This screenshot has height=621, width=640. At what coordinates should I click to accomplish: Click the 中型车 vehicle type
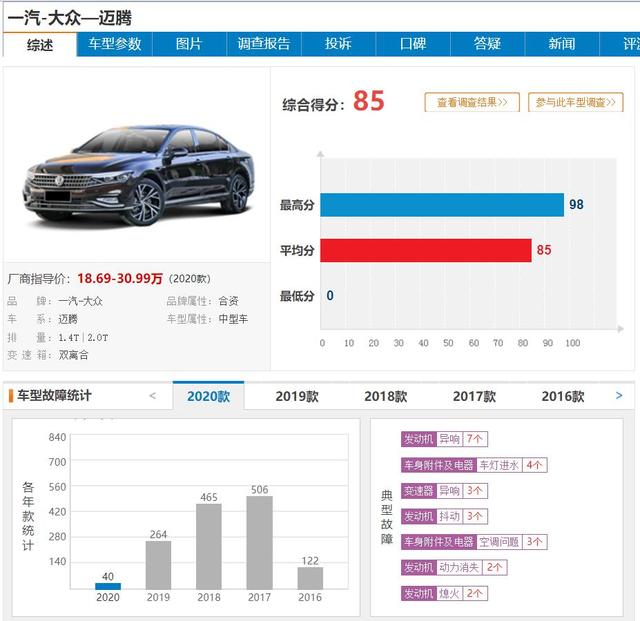[x=233, y=319]
